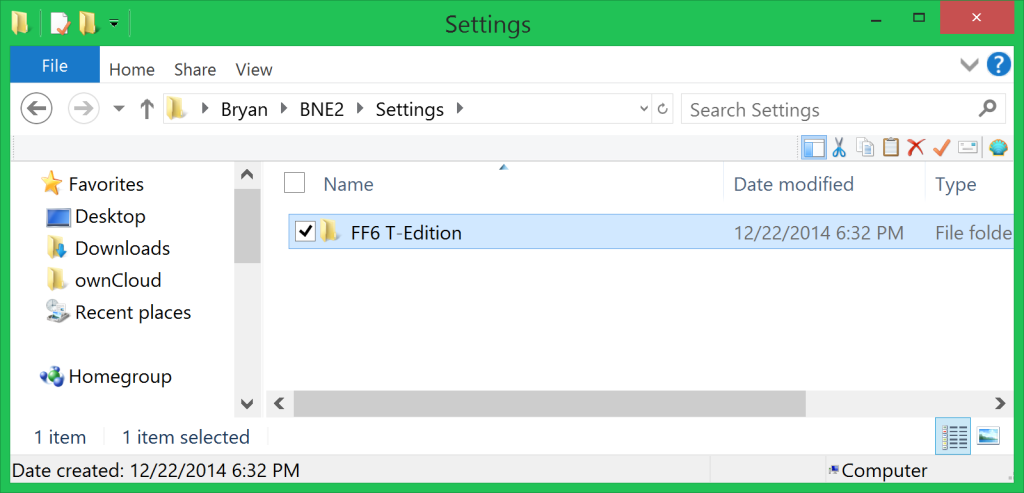This screenshot has width=1024, height=493.
Task: Click the clipboard Paste icon
Action: pyautogui.click(x=890, y=148)
